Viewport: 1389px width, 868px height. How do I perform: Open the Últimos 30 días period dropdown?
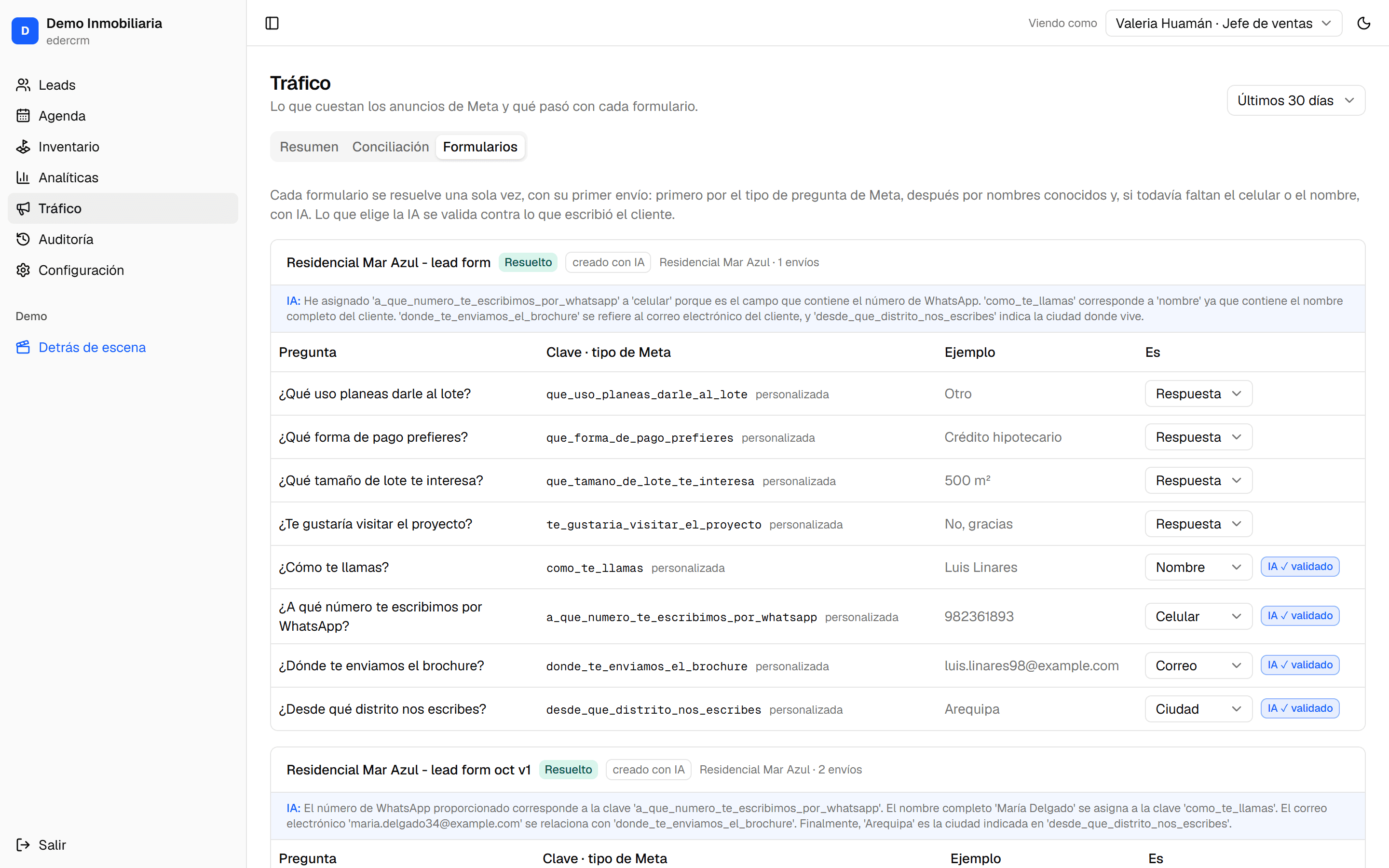1295,100
